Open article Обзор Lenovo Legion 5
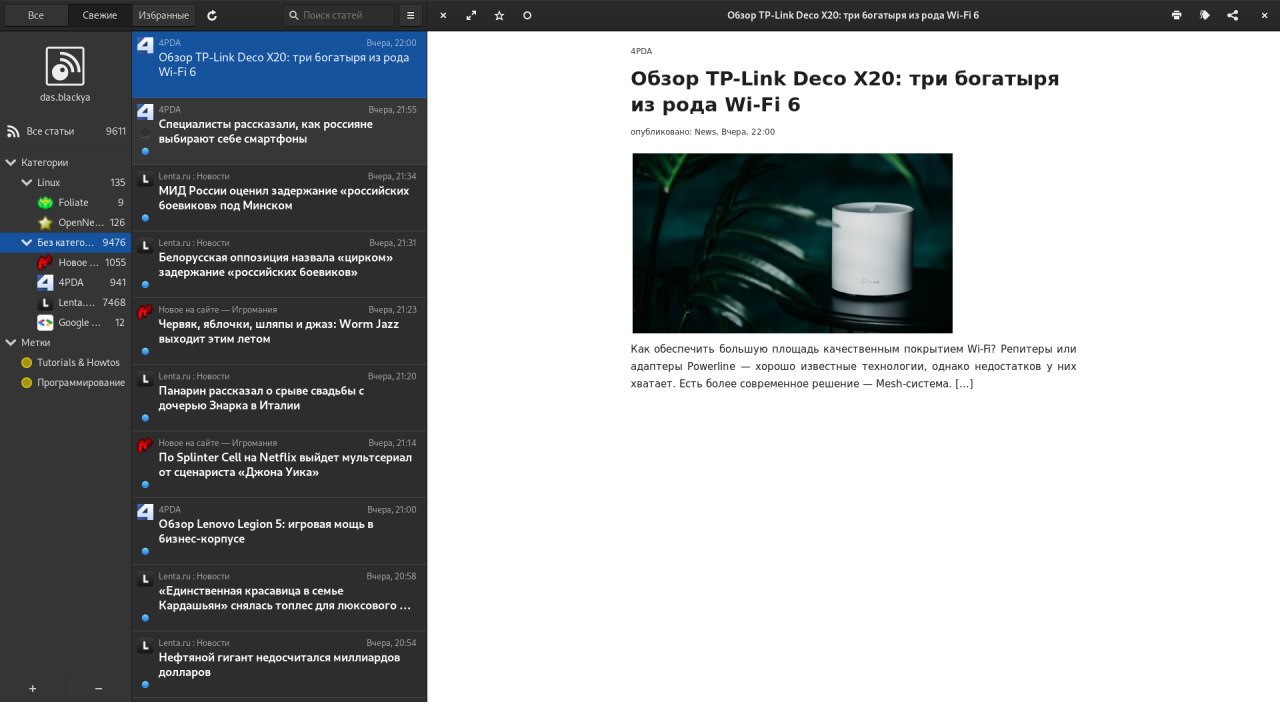This screenshot has height=702, width=1280. [x=279, y=531]
